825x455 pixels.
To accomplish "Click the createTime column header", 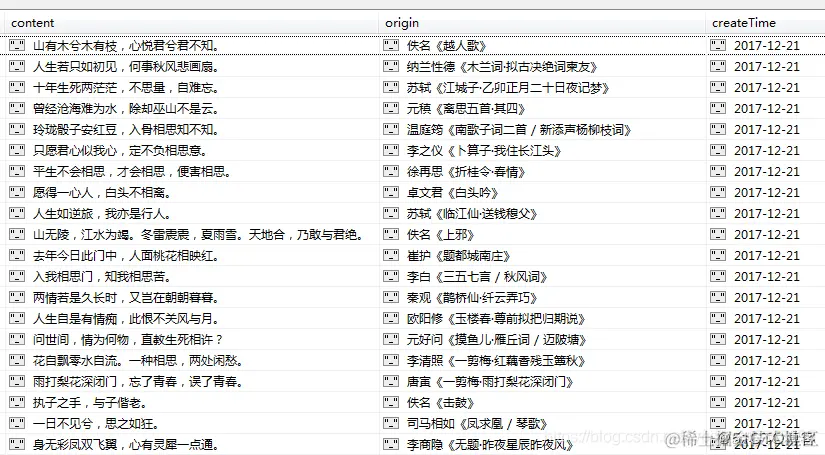I will (766, 23).
